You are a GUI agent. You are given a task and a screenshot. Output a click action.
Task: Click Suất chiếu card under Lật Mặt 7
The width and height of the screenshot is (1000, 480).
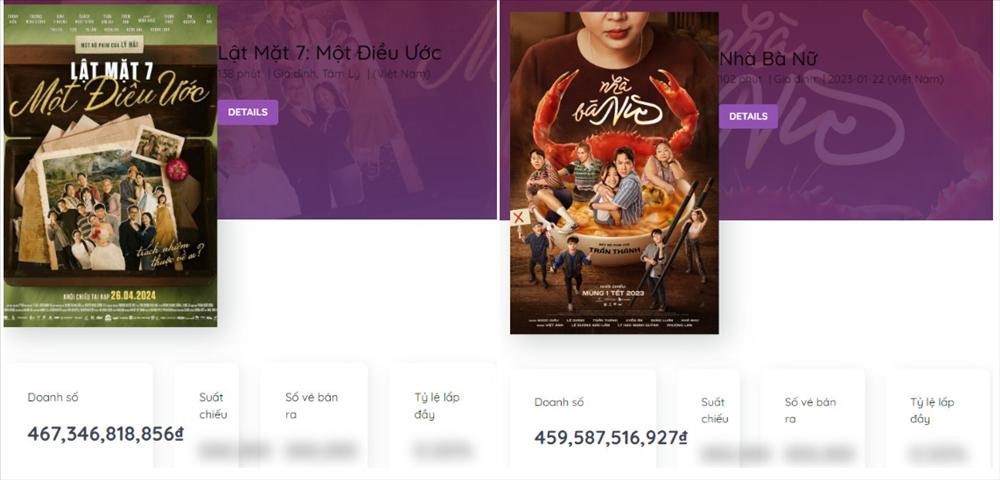(x=207, y=416)
